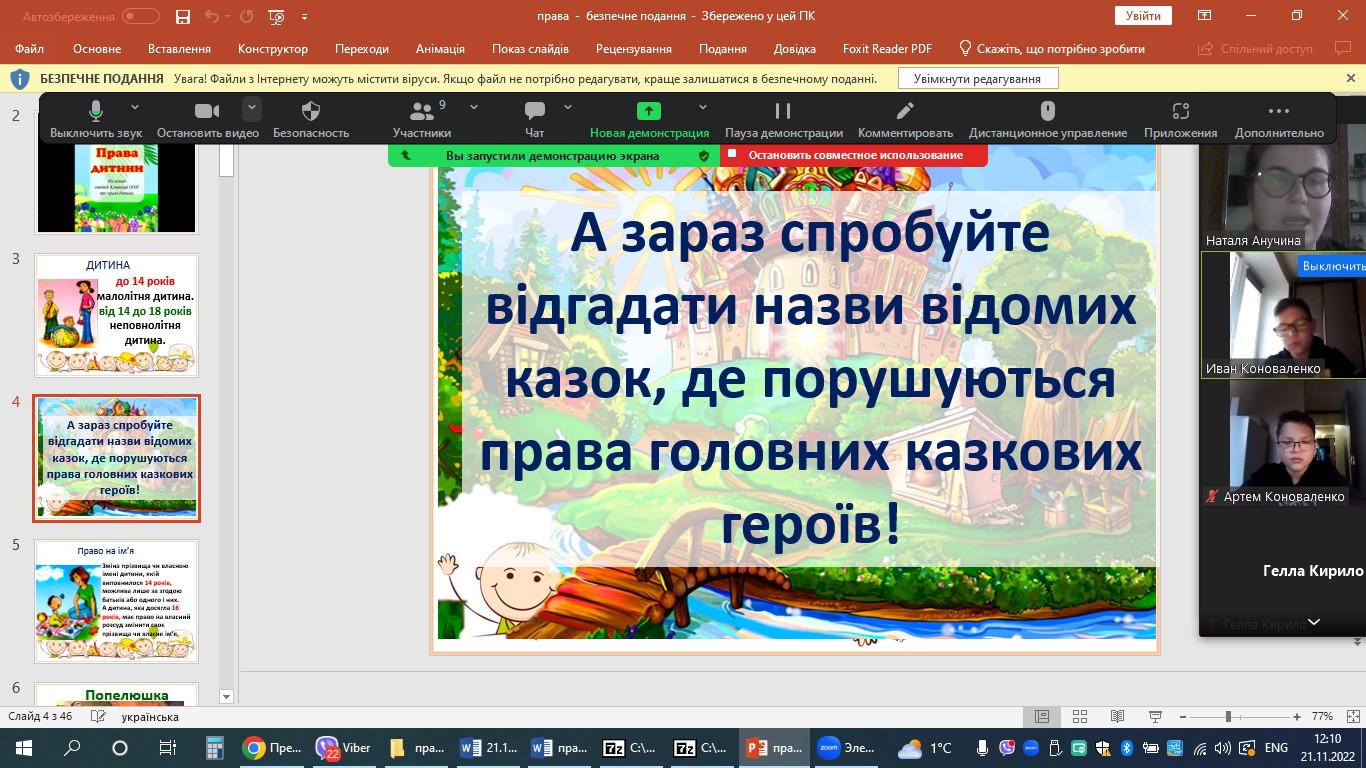Start slideshow from beginning quick access icon

[x=277, y=16]
